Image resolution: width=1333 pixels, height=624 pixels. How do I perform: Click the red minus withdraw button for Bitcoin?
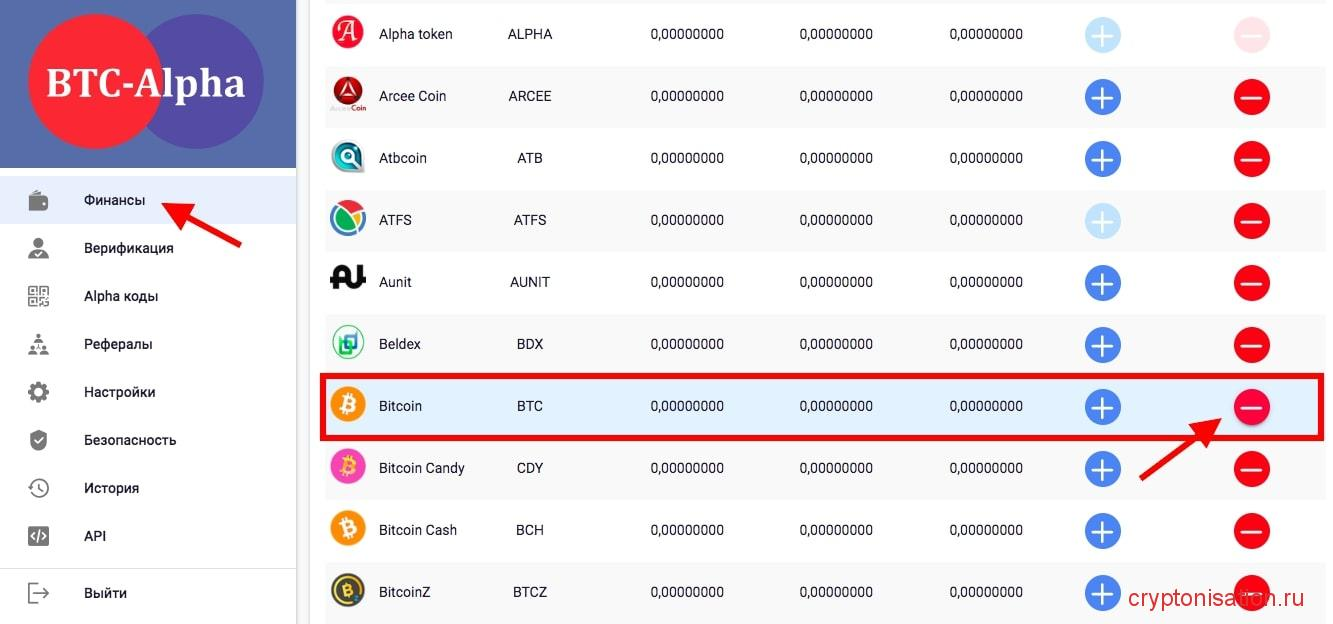pyautogui.click(x=1251, y=407)
